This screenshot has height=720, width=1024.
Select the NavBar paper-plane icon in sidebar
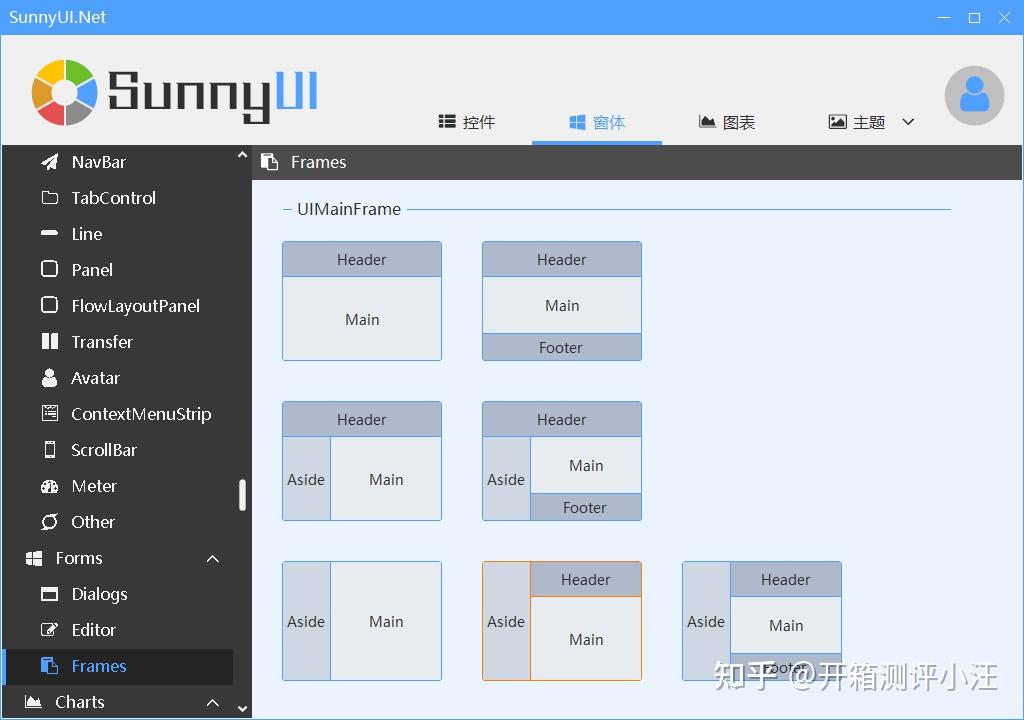48,161
